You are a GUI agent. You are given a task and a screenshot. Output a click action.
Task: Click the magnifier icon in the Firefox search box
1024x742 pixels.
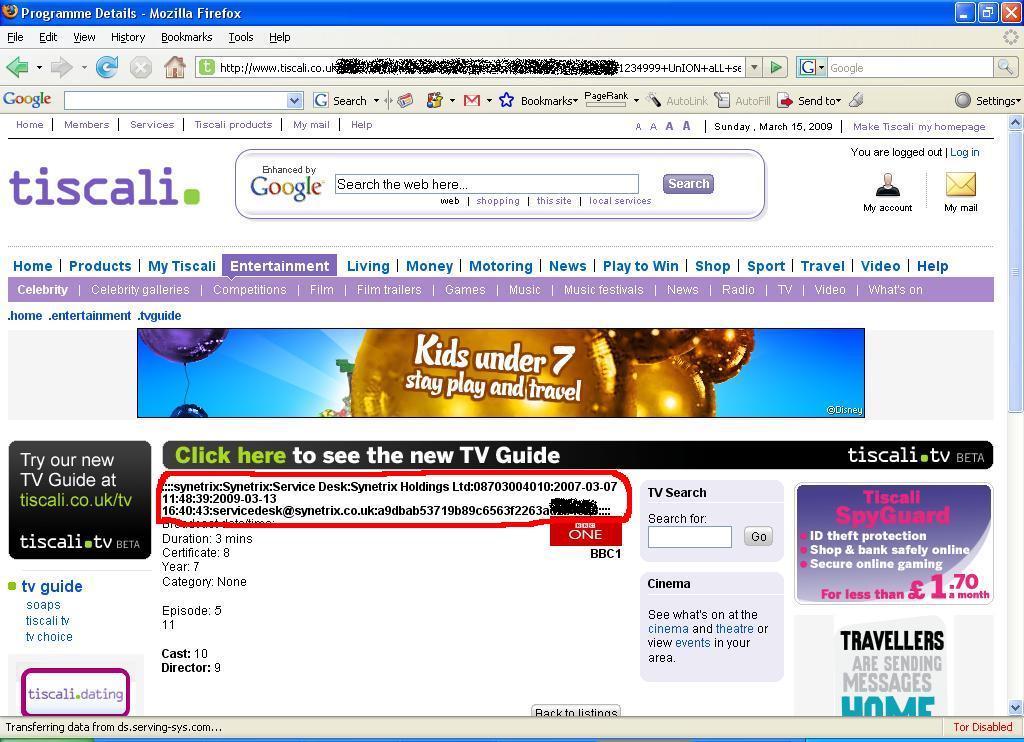(x=1004, y=67)
